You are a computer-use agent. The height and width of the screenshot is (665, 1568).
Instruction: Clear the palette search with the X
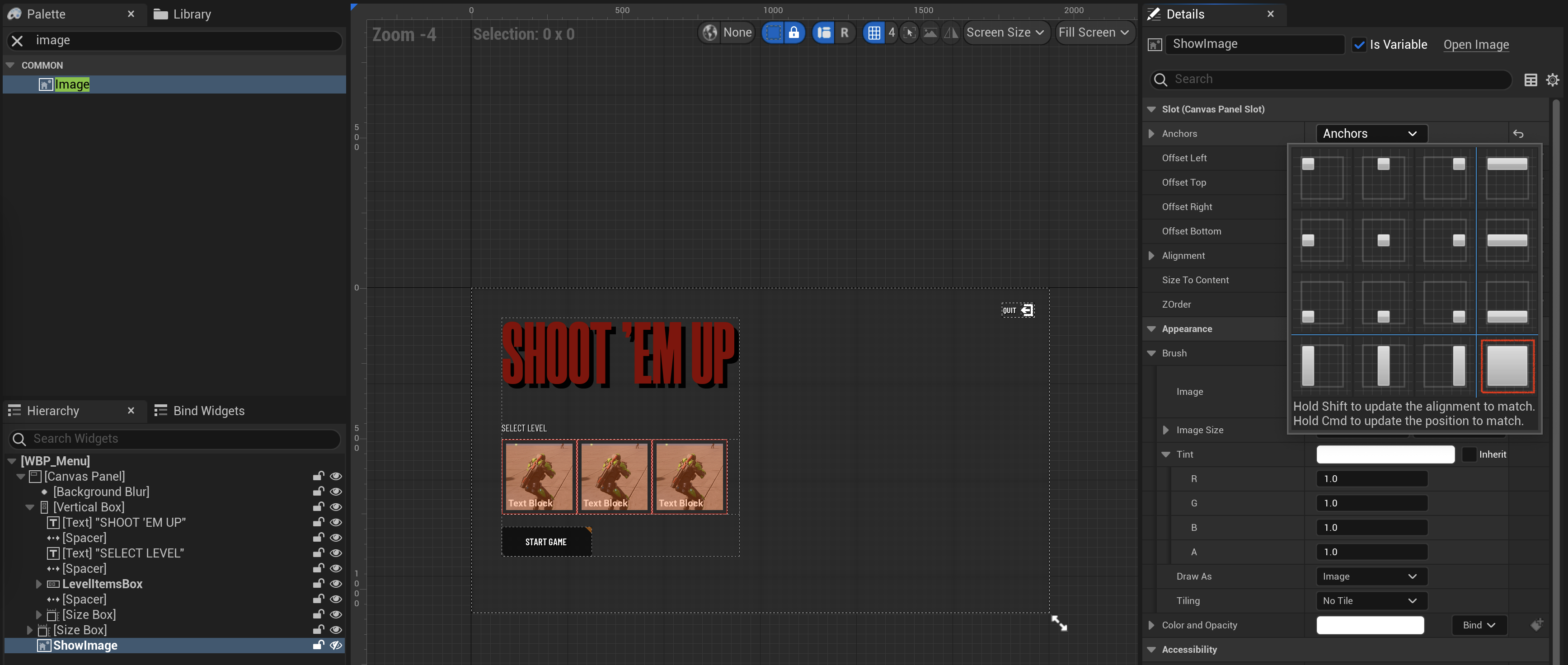pyautogui.click(x=17, y=41)
